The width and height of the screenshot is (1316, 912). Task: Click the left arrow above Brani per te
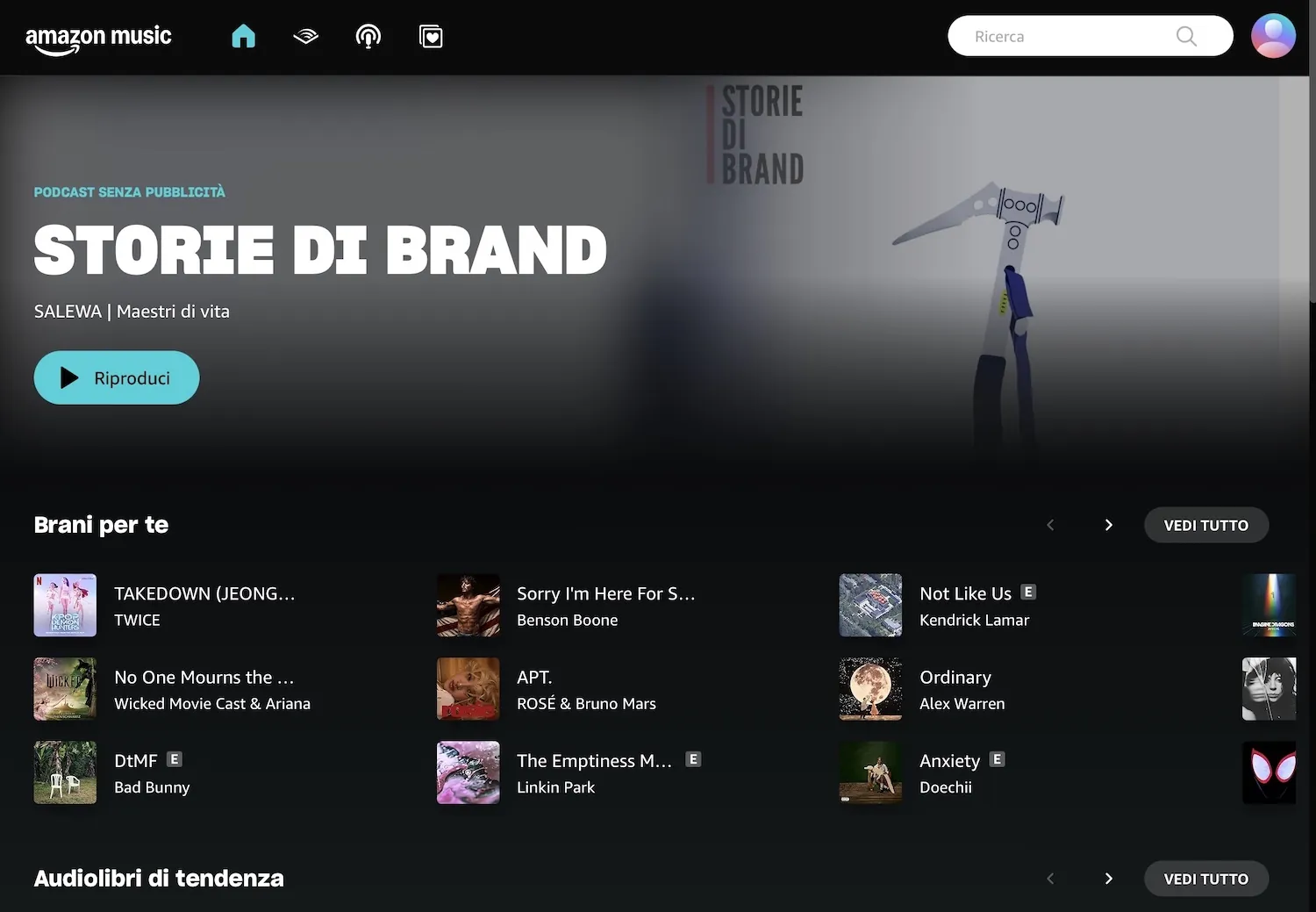[x=1050, y=524]
